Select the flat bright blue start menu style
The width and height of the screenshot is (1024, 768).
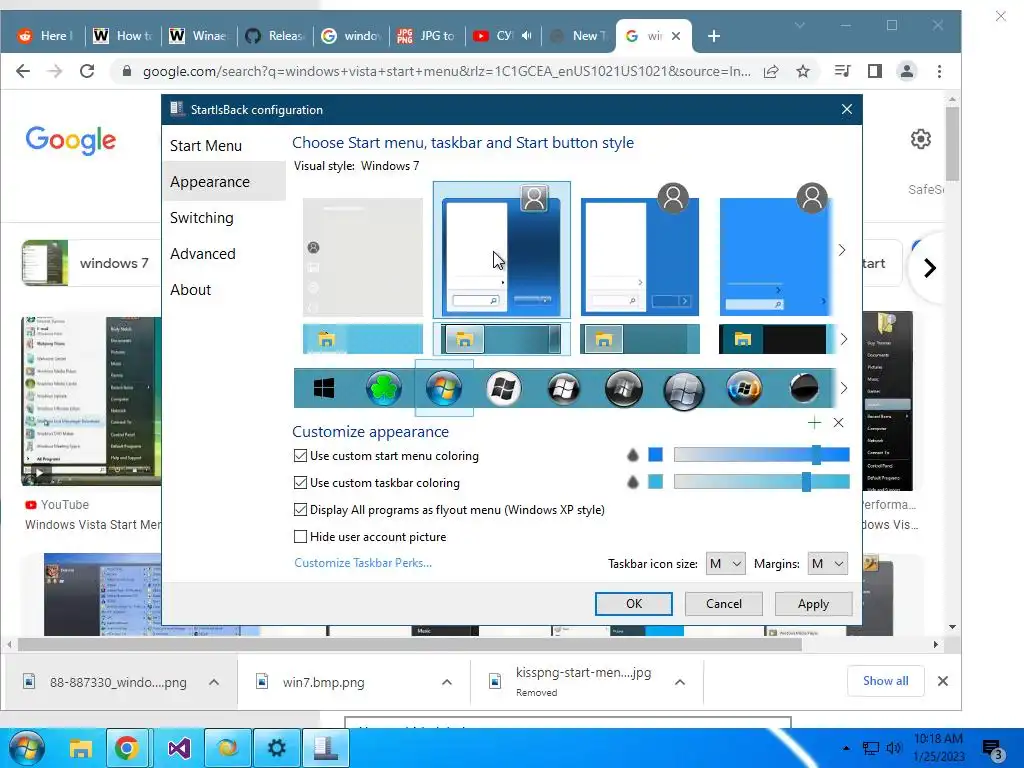(775, 255)
